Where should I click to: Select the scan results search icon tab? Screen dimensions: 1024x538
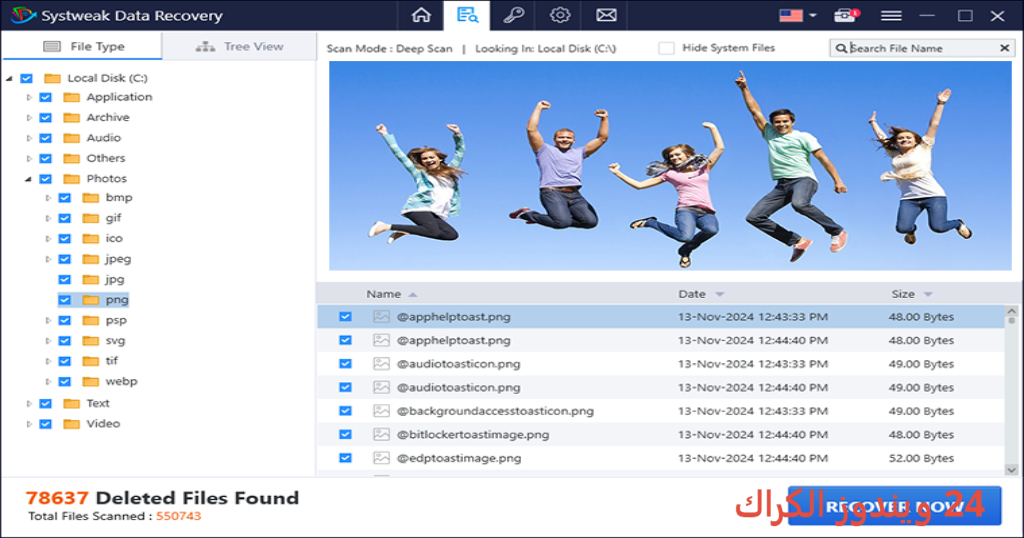467,15
